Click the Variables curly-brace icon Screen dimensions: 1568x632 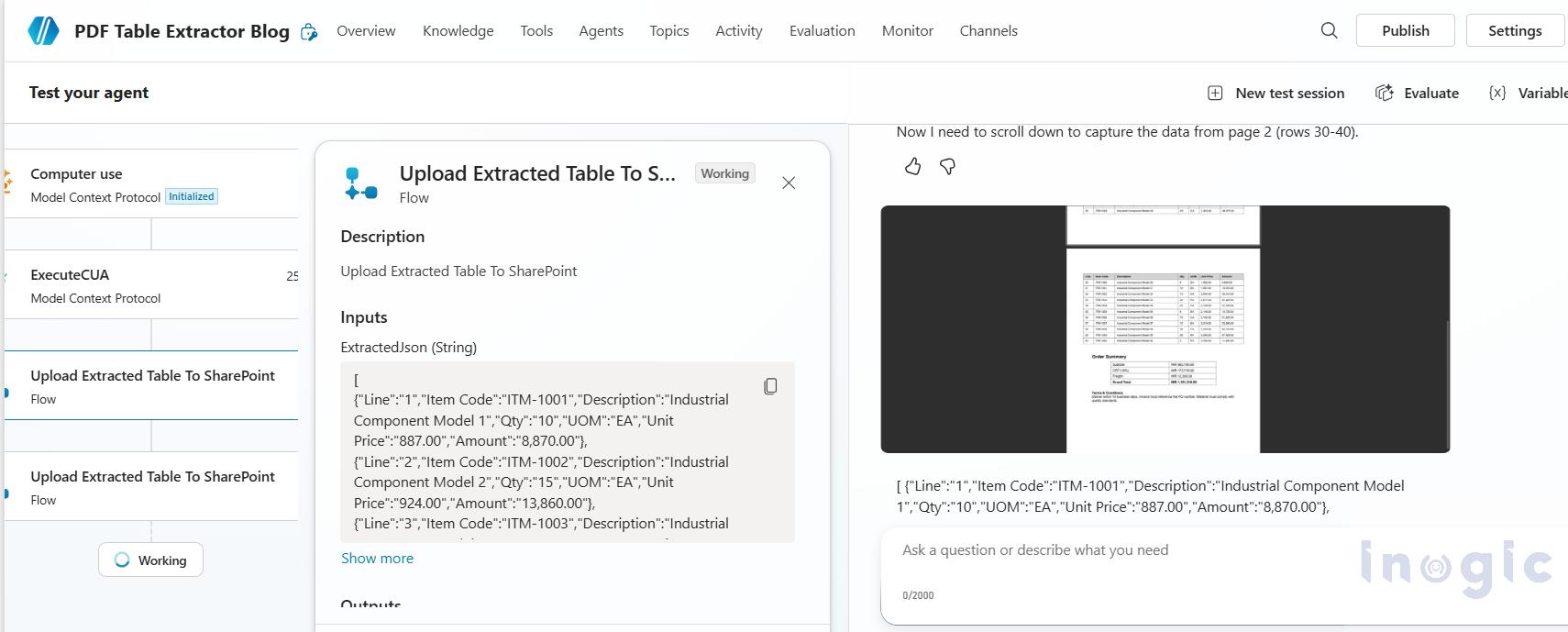1497,93
